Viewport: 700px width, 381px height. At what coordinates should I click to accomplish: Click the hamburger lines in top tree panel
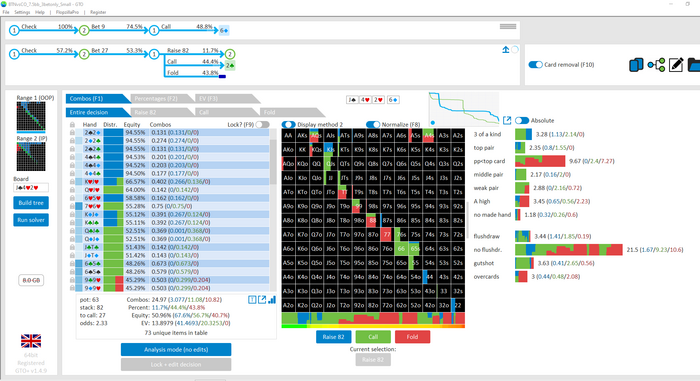click(x=508, y=27)
